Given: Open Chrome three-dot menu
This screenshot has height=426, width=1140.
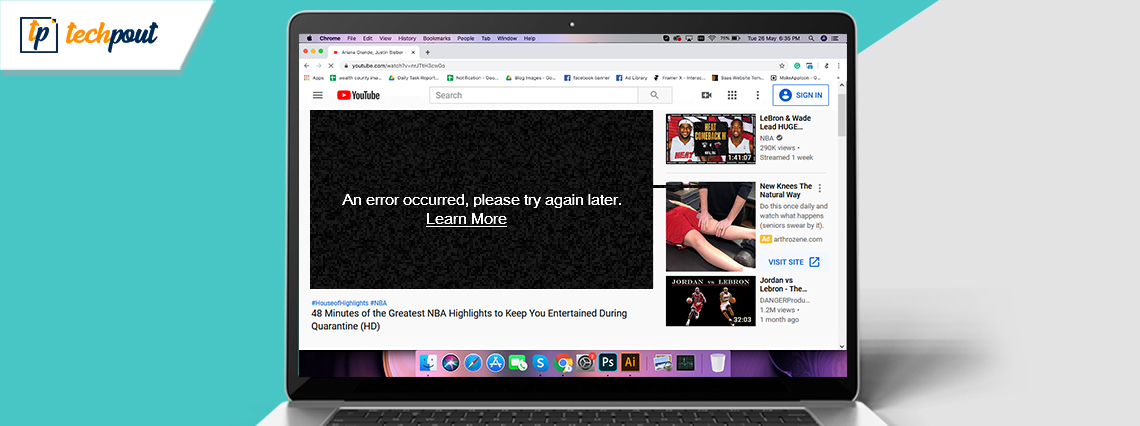Looking at the screenshot, I should pyautogui.click(x=838, y=65).
